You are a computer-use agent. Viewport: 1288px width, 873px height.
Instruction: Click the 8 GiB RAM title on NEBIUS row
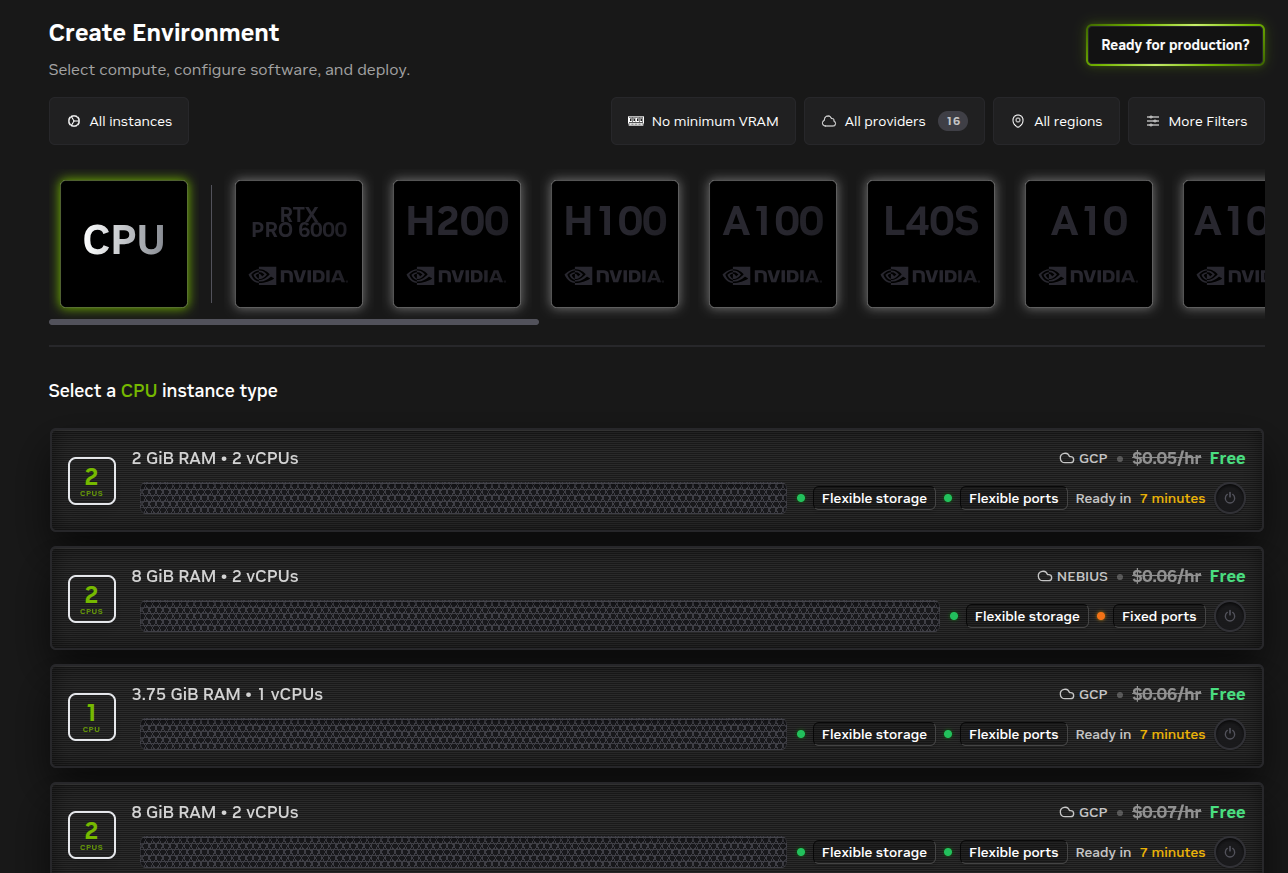(215, 576)
